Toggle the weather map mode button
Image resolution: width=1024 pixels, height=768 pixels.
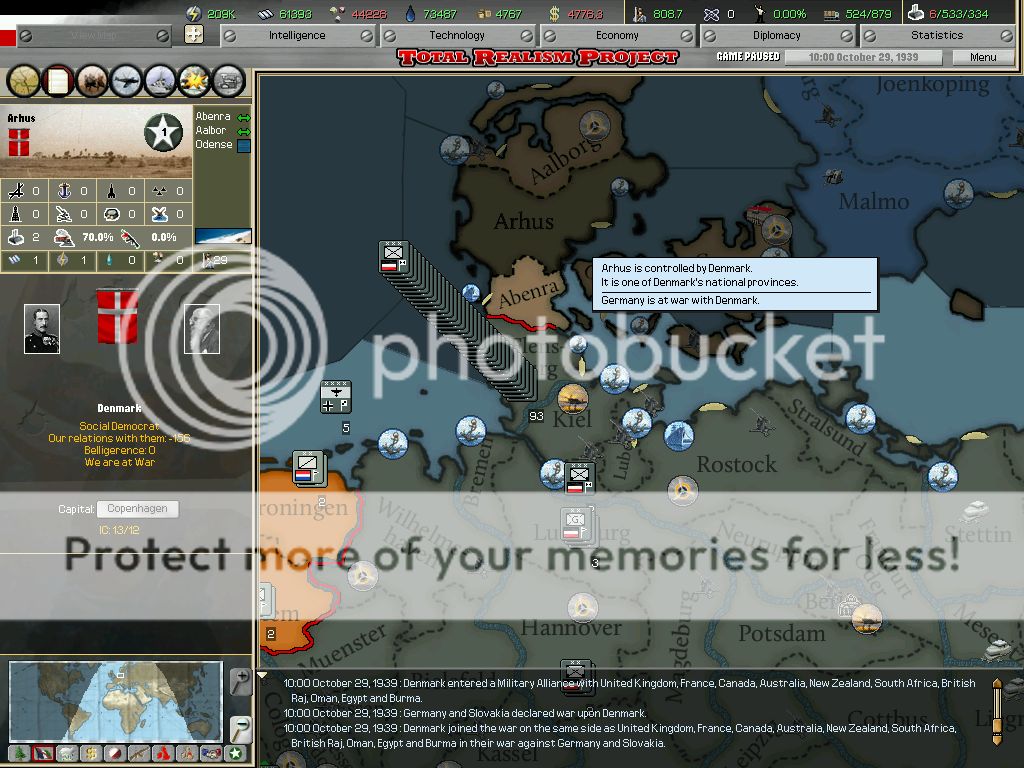tap(67, 753)
